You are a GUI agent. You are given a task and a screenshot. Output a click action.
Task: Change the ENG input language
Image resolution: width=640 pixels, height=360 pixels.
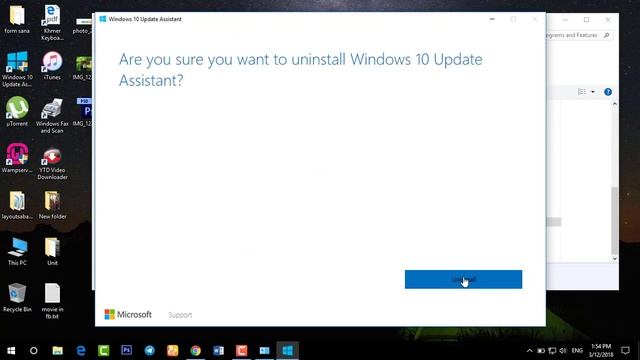tap(577, 351)
